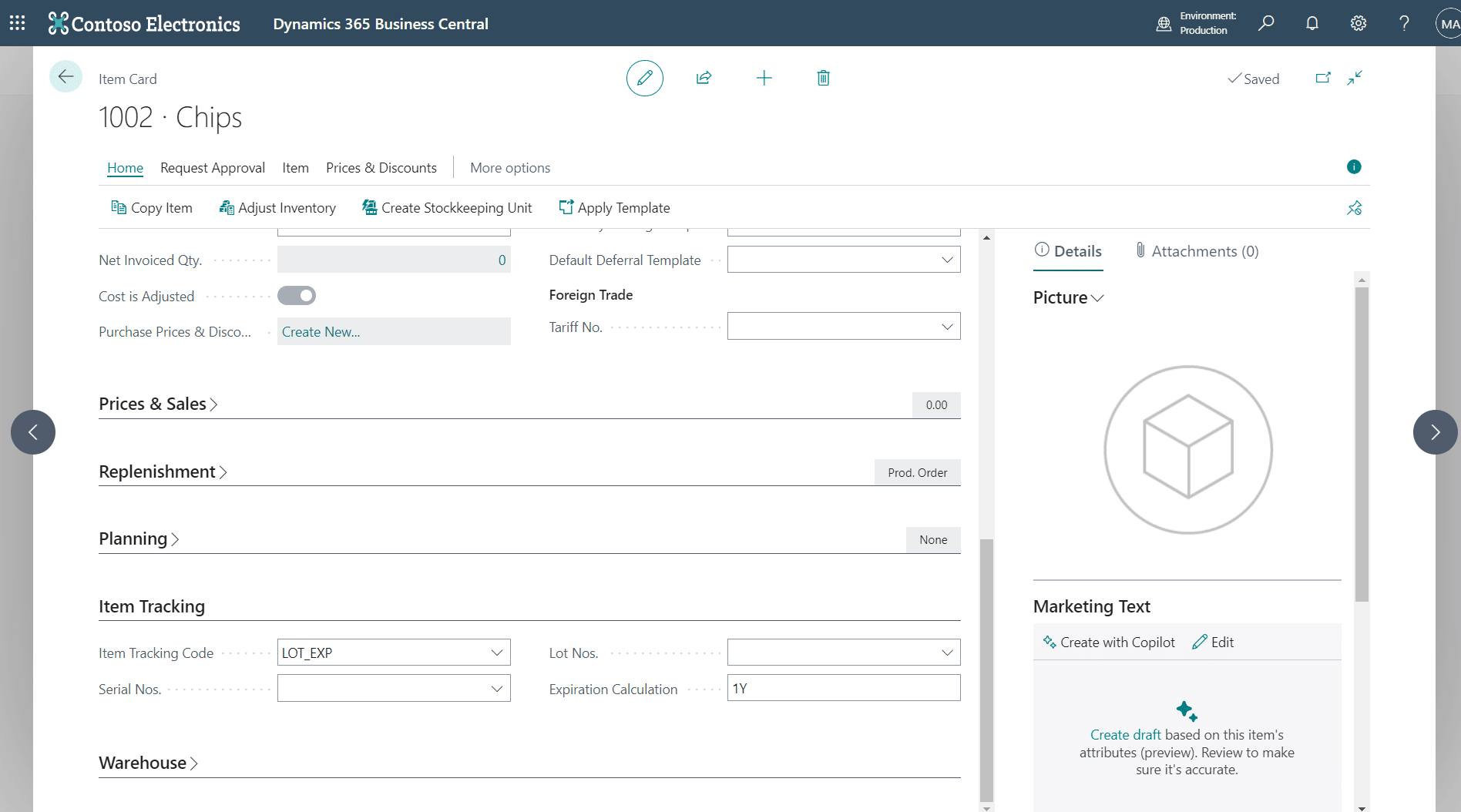
Task: Click the 1002 · Chips page title
Action: tap(170, 117)
